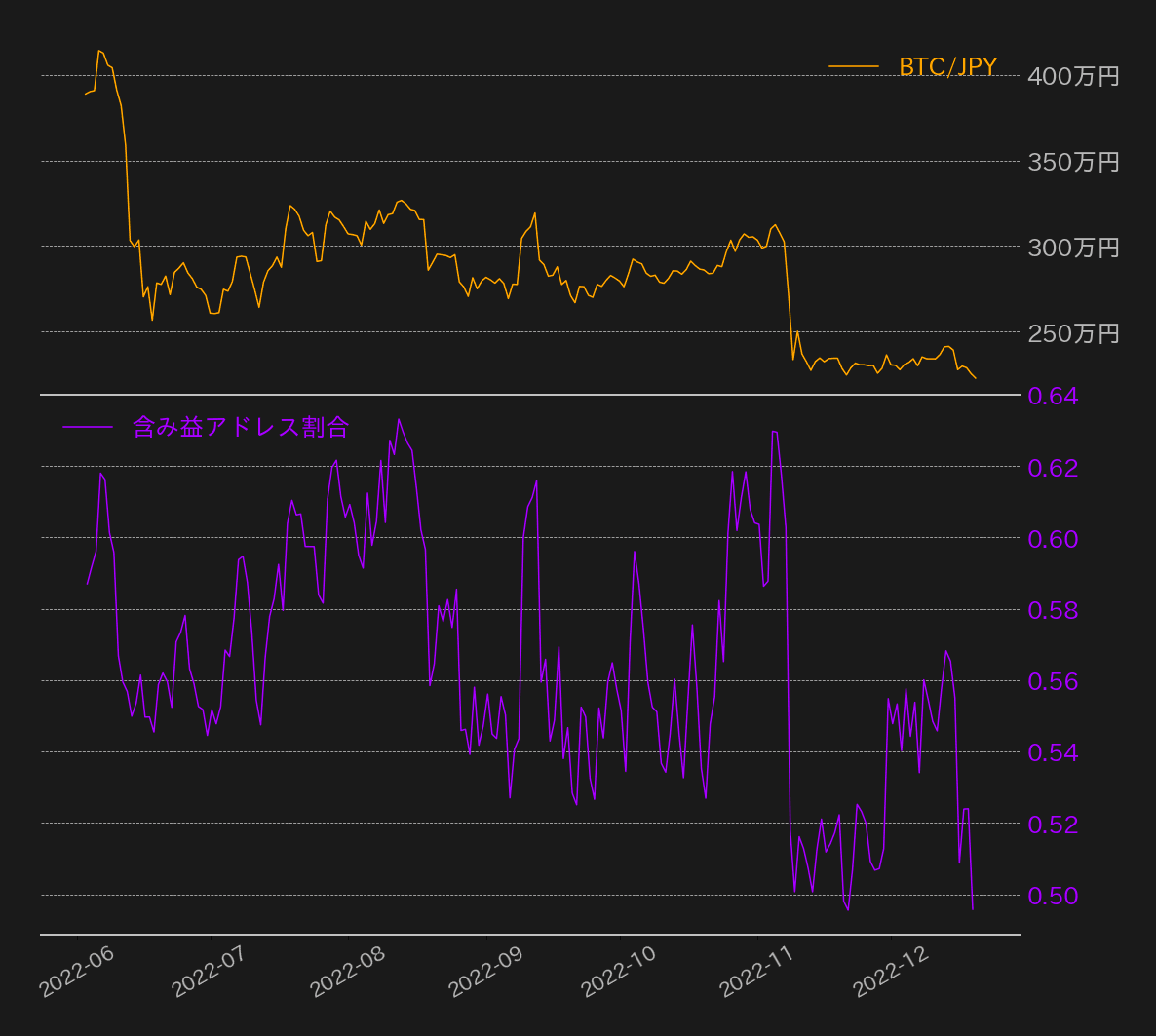Click the 2022-09 date label

485,971
